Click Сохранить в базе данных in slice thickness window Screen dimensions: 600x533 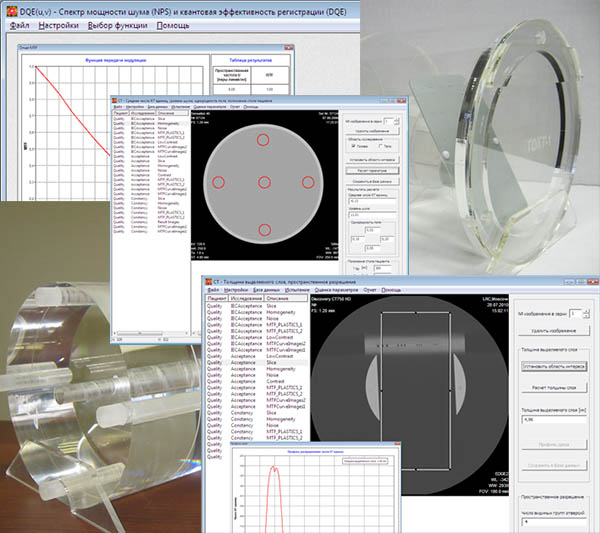point(554,466)
